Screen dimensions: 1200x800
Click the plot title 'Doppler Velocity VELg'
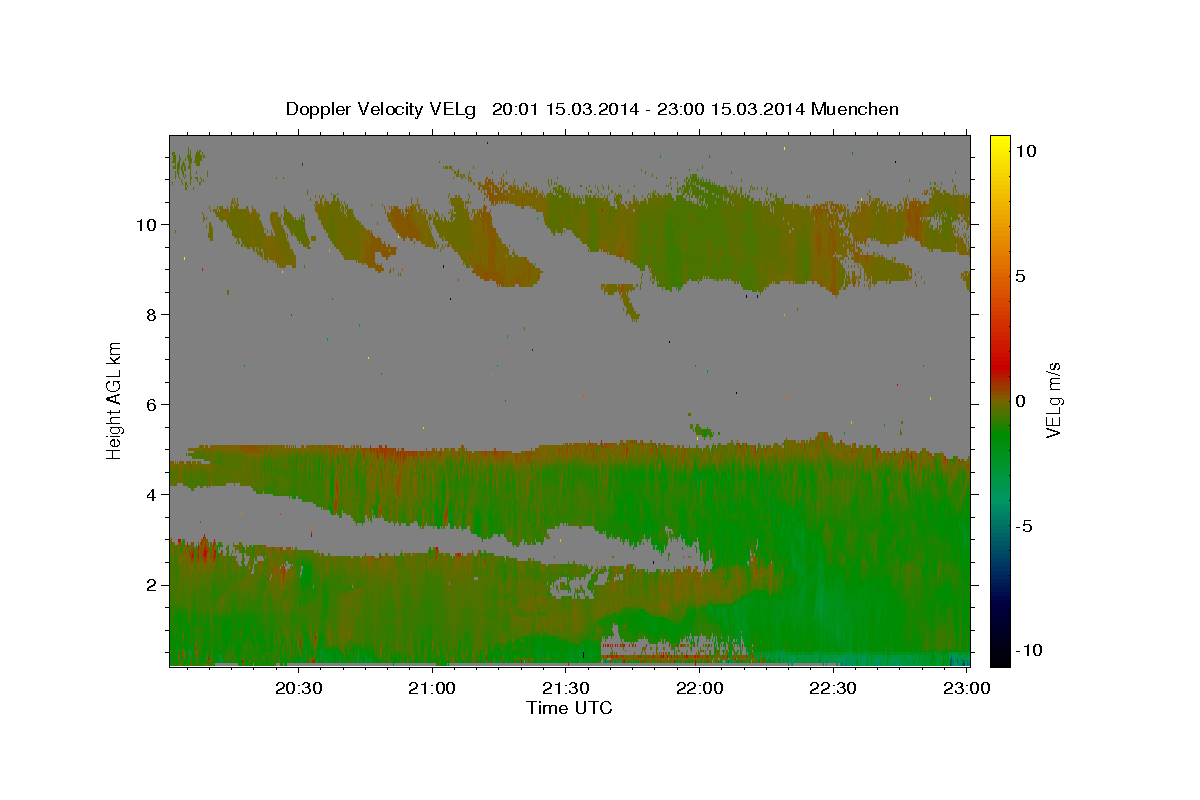(x=383, y=109)
